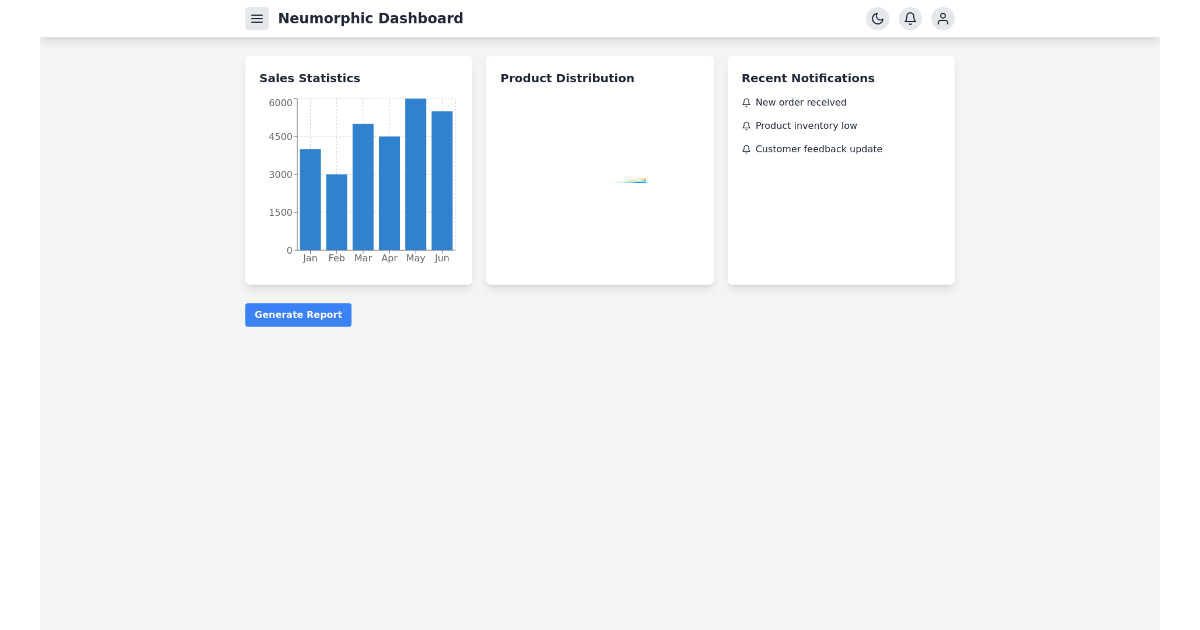Open the Customer feedback update notification

pos(819,148)
